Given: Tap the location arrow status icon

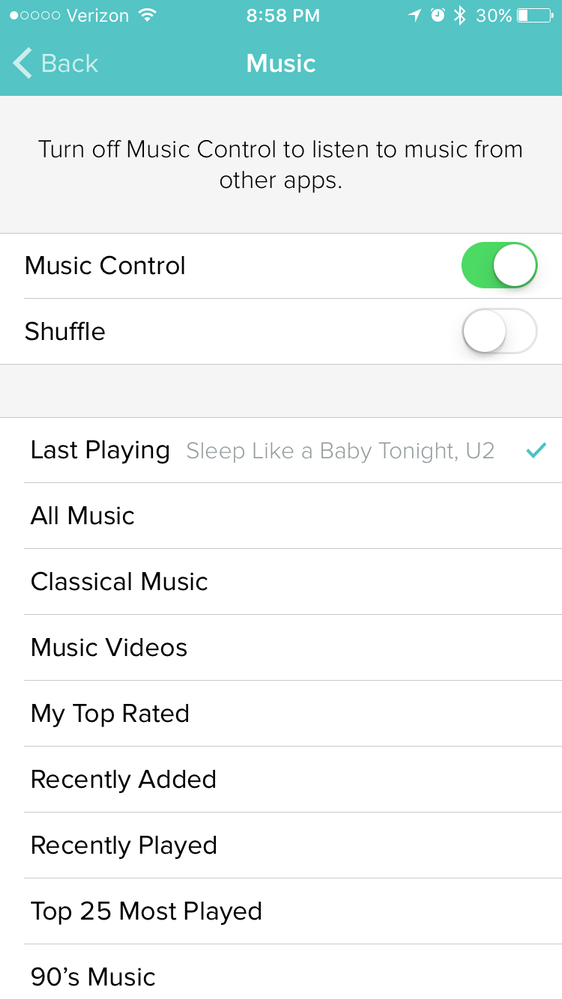Looking at the screenshot, I should 415,15.
